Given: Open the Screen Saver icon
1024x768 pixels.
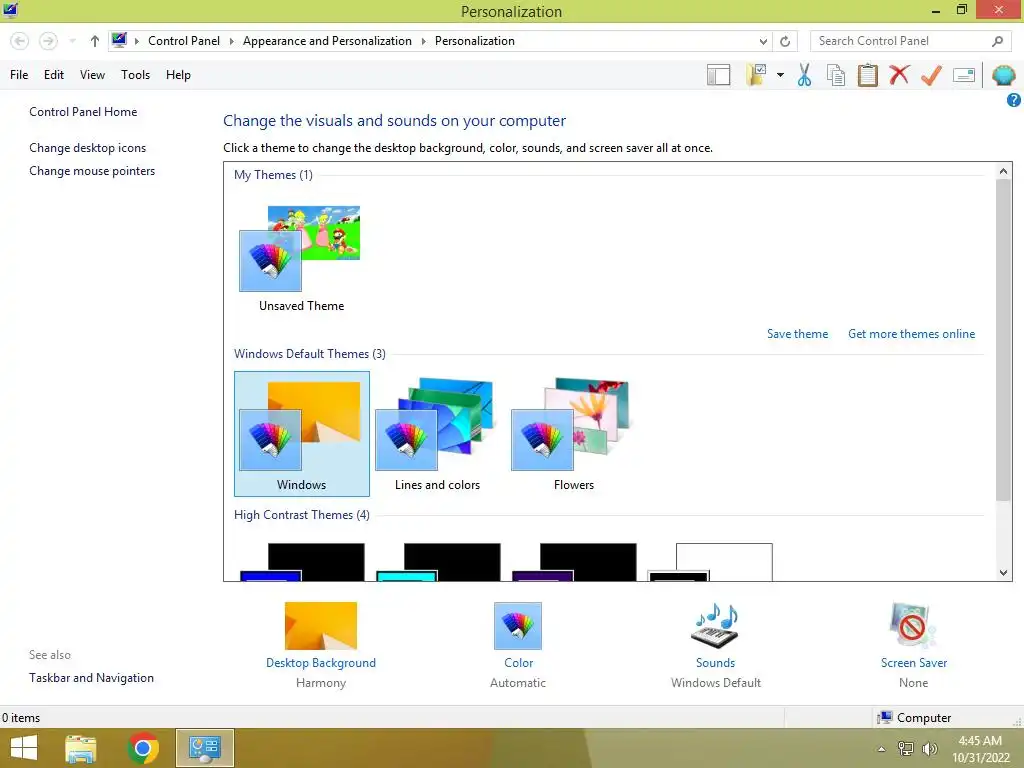Looking at the screenshot, I should (x=912, y=626).
